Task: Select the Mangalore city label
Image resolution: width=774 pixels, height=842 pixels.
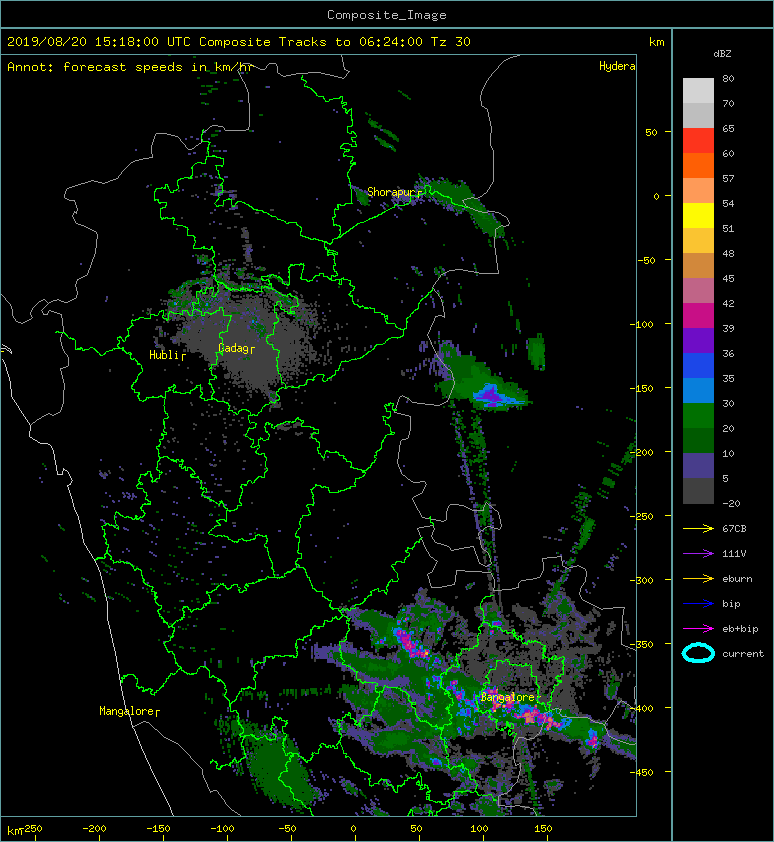Action: [x=129, y=711]
